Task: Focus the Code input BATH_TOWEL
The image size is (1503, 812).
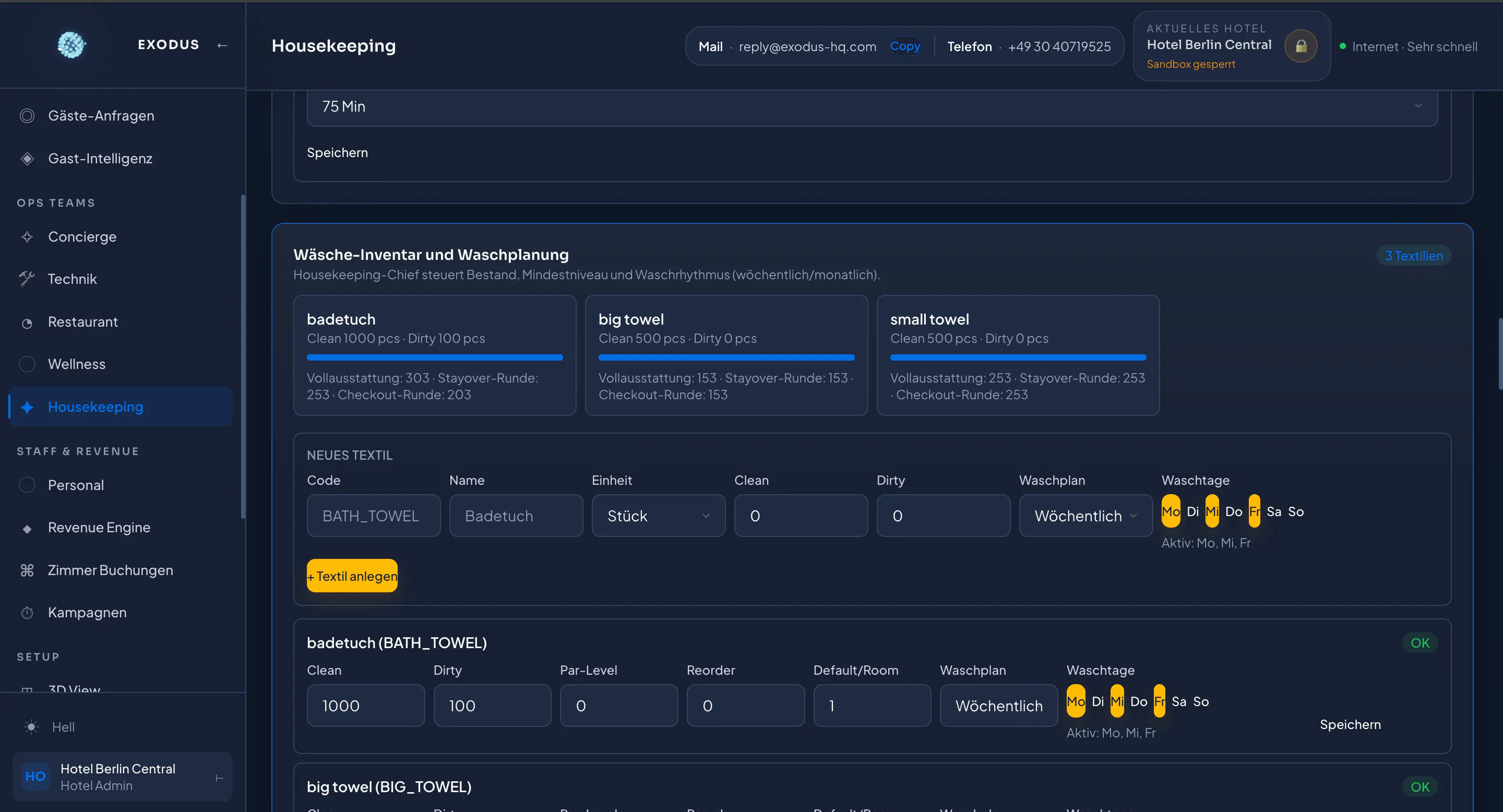Action: [x=374, y=516]
